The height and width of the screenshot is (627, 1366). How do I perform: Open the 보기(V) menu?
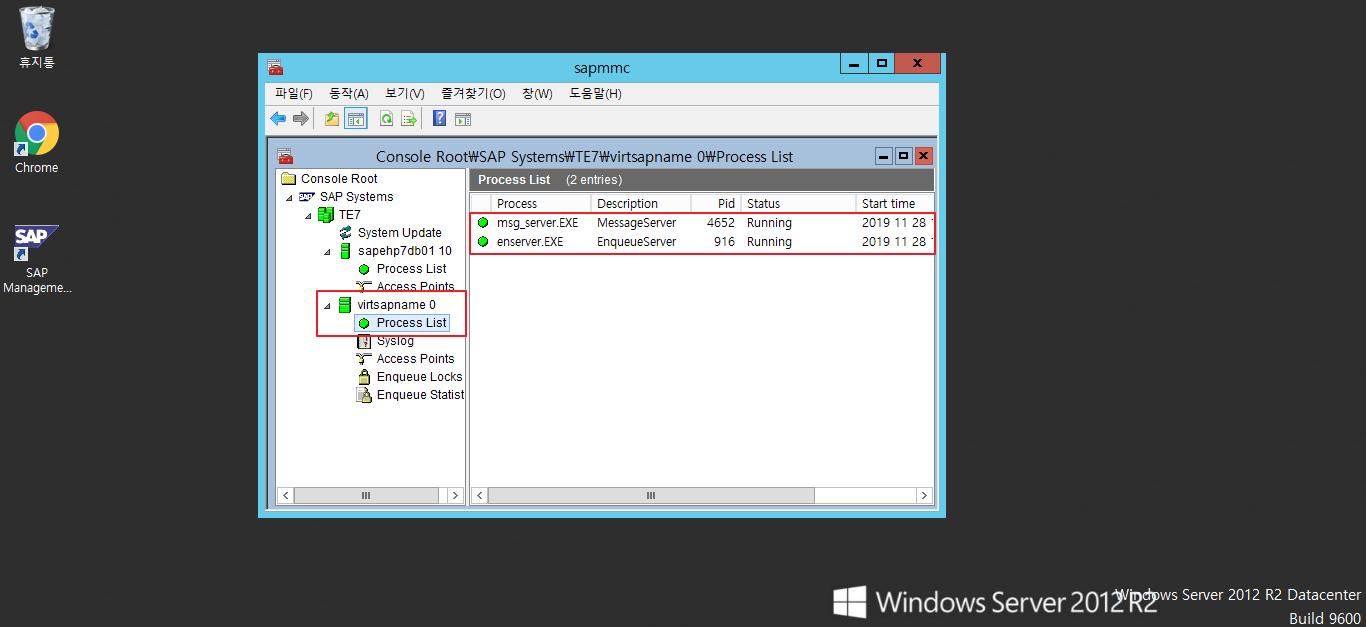tap(405, 94)
